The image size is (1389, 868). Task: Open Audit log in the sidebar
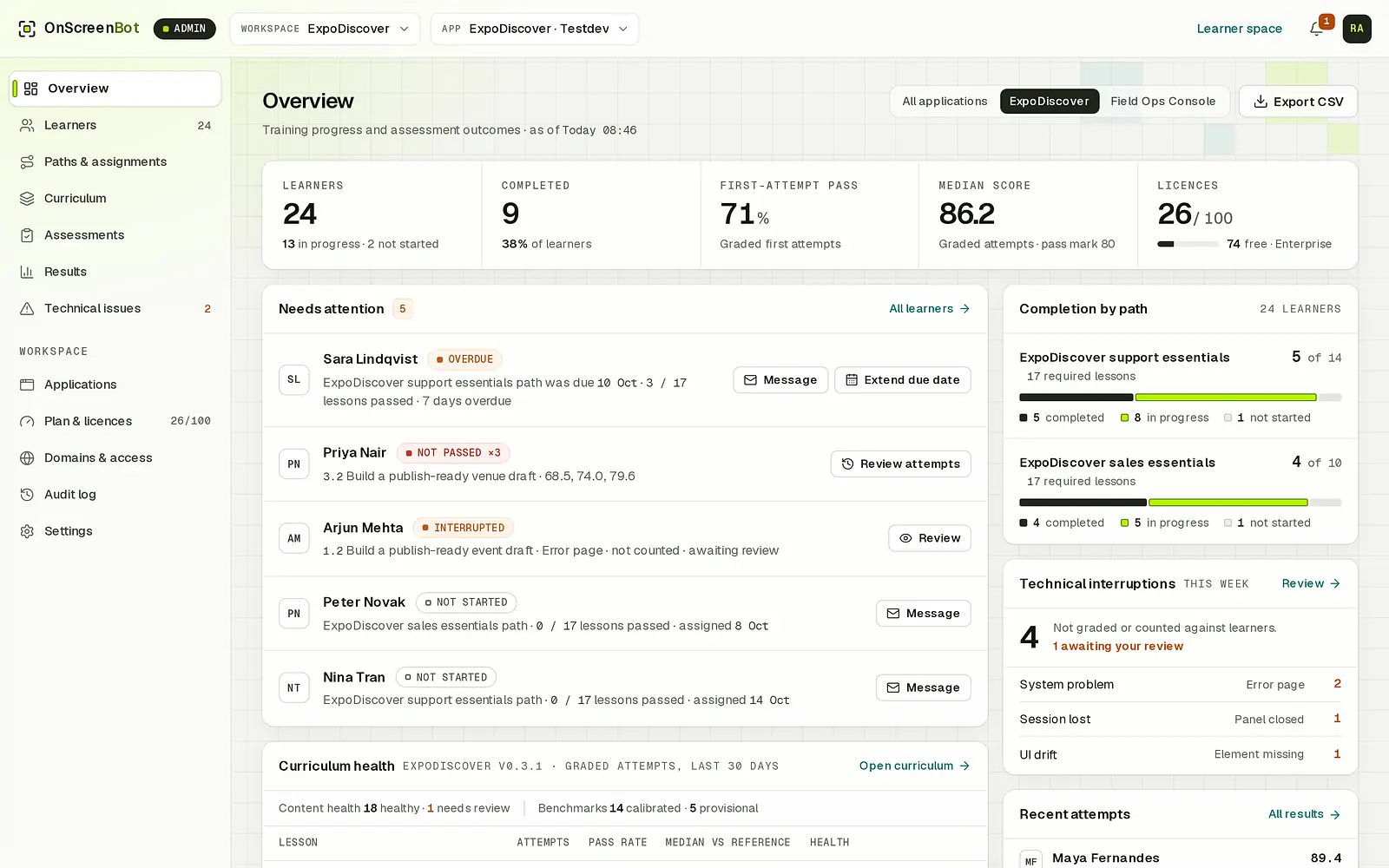(x=115, y=495)
